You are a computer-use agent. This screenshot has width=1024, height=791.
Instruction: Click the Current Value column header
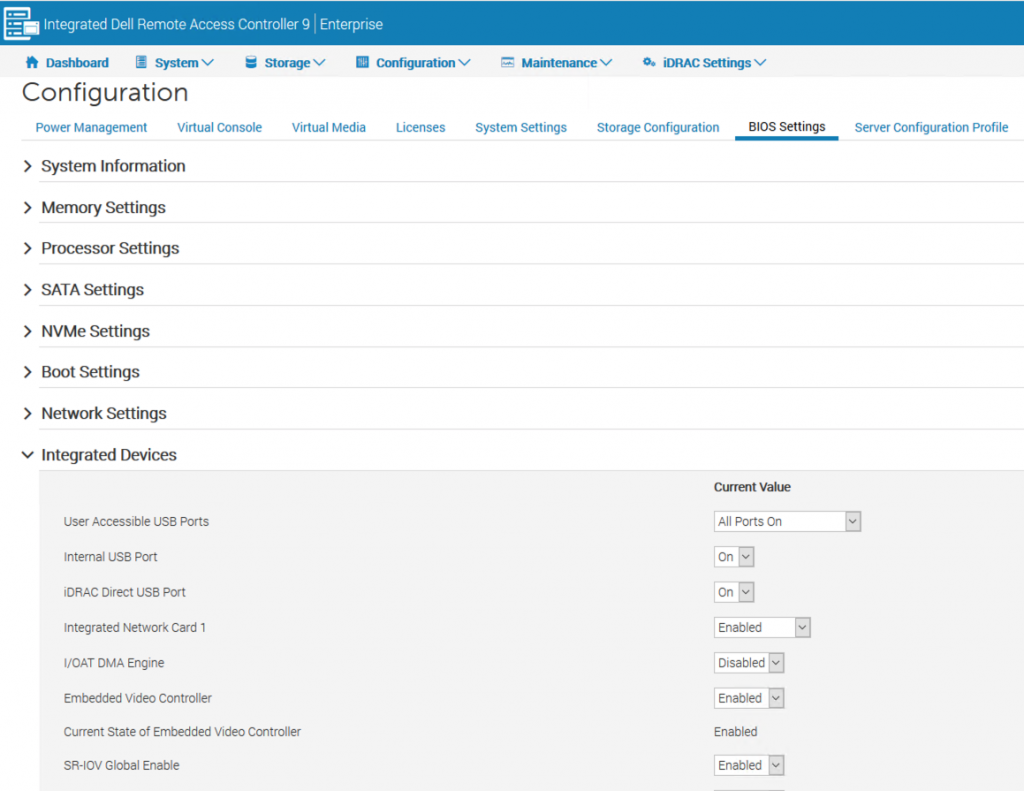[x=752, y=487]
